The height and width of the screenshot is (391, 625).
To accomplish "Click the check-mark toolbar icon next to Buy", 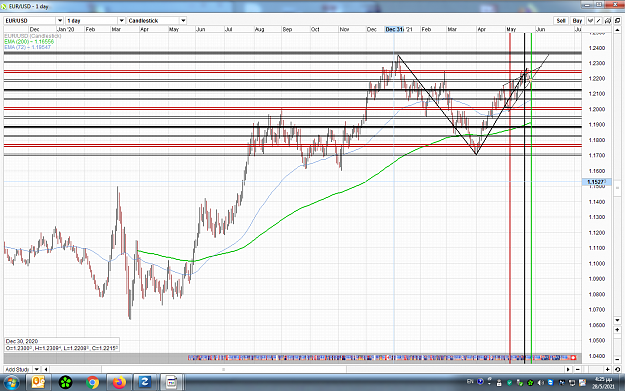I will (590, 21).
